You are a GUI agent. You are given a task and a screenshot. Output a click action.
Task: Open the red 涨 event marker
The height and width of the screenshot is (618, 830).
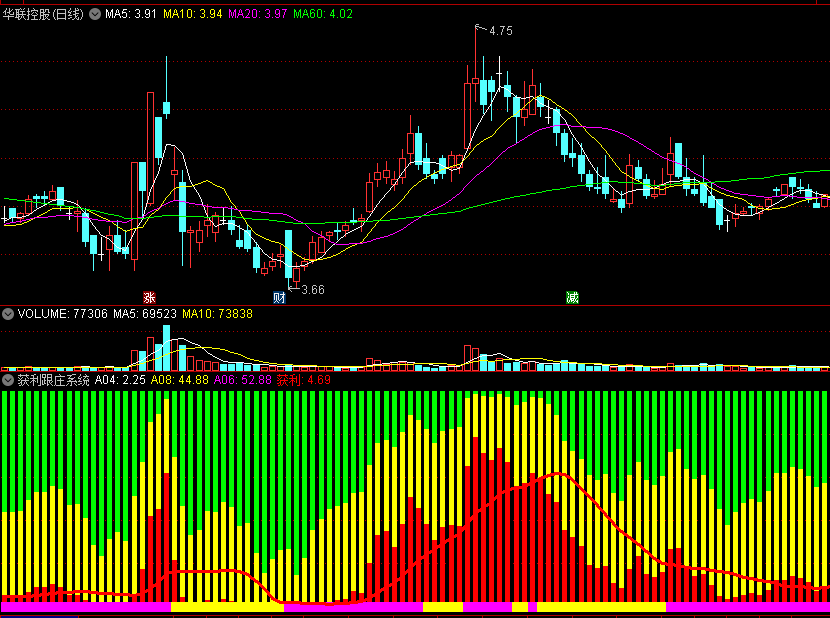pos(149,298)
